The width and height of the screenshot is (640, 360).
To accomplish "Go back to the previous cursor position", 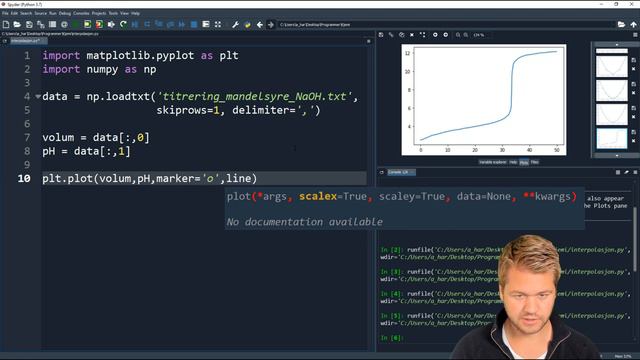I will point(260,25).
